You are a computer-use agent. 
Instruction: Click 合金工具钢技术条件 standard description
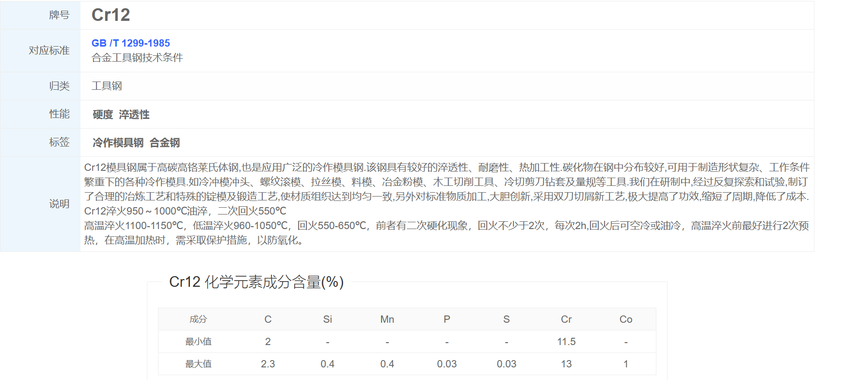137,58
